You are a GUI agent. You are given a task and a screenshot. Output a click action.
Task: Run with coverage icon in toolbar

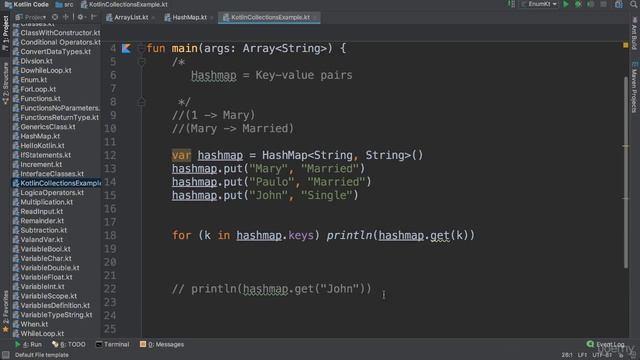click(591, 4)
